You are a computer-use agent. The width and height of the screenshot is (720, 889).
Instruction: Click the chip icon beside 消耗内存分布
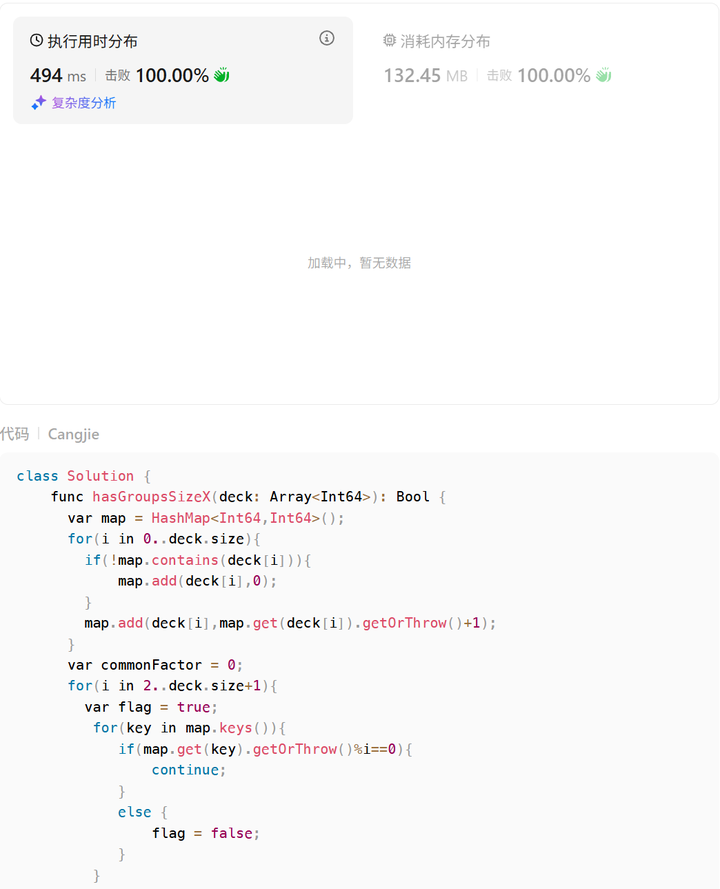[x=389, y=40]
